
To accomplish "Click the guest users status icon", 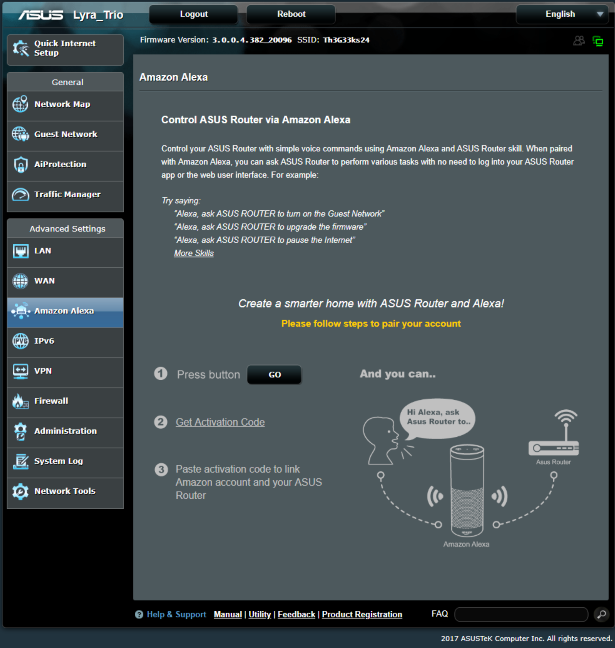I will coord(579,40).
